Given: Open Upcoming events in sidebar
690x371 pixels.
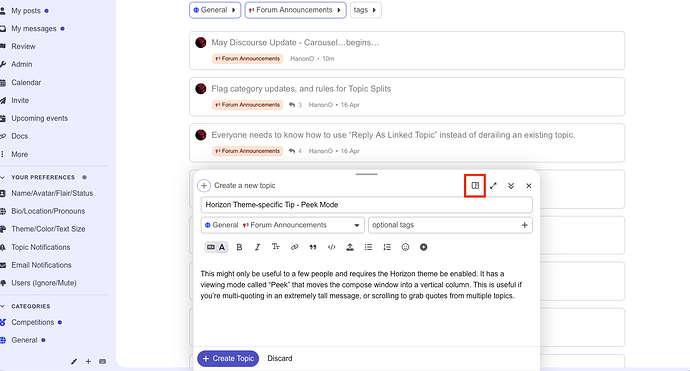Looking at the screenshot, I should point(39,118).
